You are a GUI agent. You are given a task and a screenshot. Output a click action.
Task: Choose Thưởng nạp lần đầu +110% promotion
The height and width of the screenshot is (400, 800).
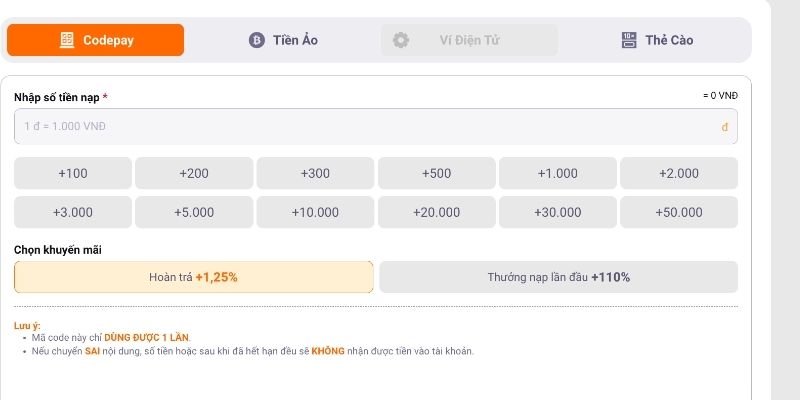pyautogui.click(x=558, y=277)
